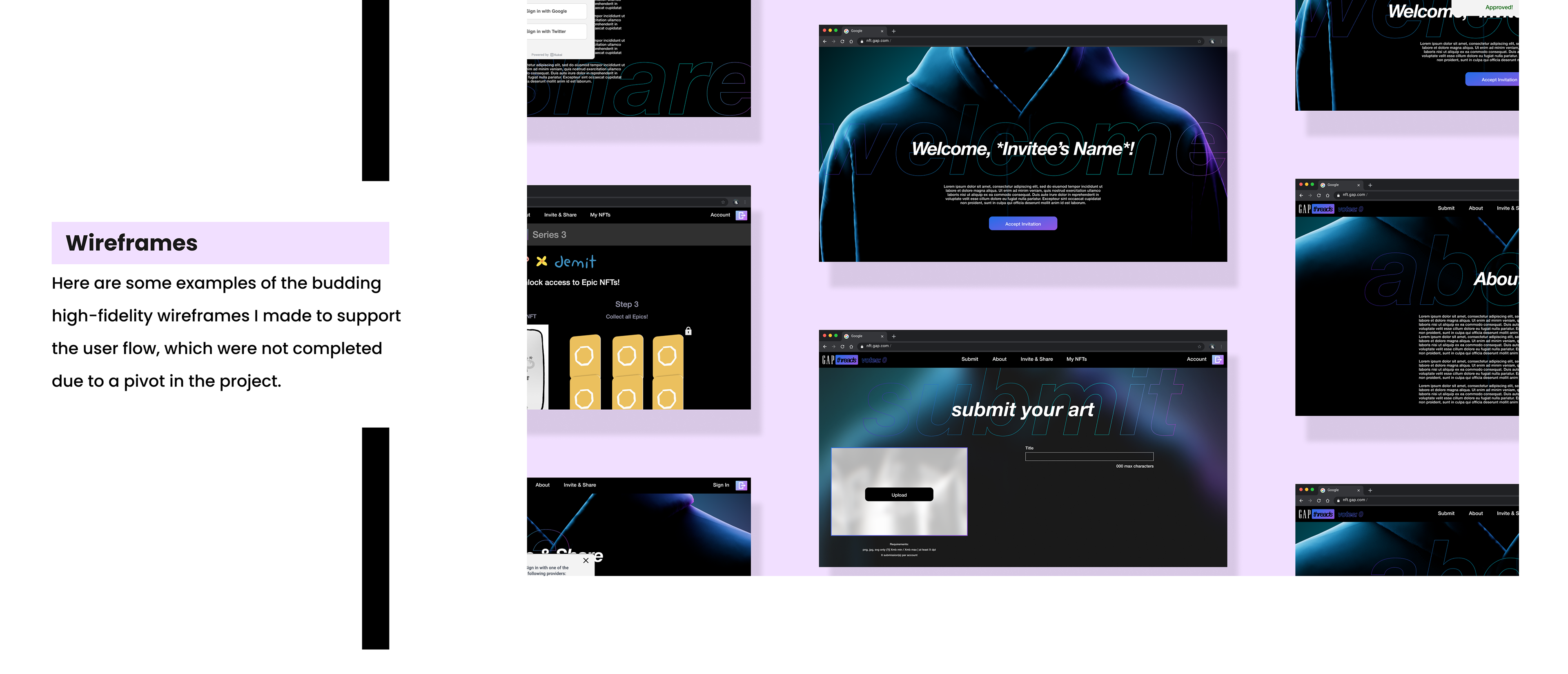
Task: Open the My NFTs menu item on the submit-your-art page
Action: tap(1076, 359)
